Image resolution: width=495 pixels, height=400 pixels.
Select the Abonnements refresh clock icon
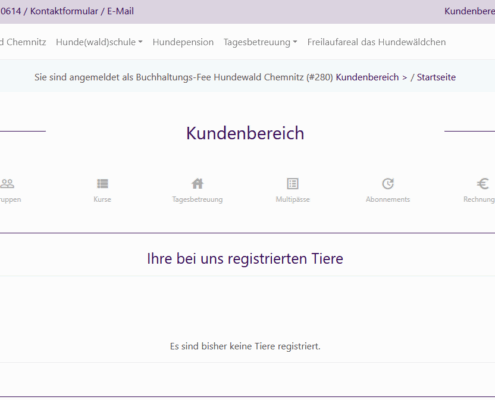pos(388,184)
